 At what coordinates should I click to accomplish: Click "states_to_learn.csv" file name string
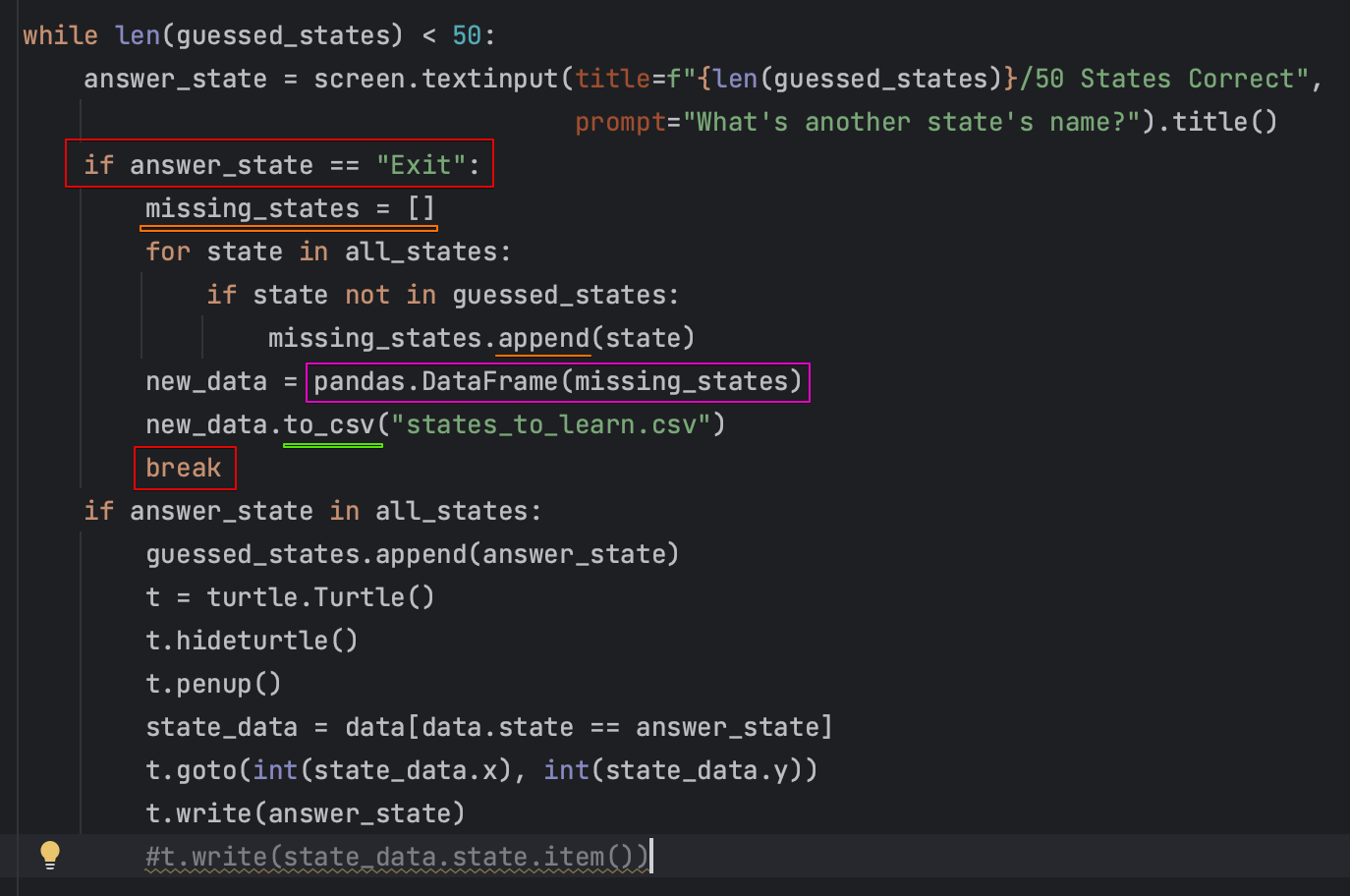550,425
